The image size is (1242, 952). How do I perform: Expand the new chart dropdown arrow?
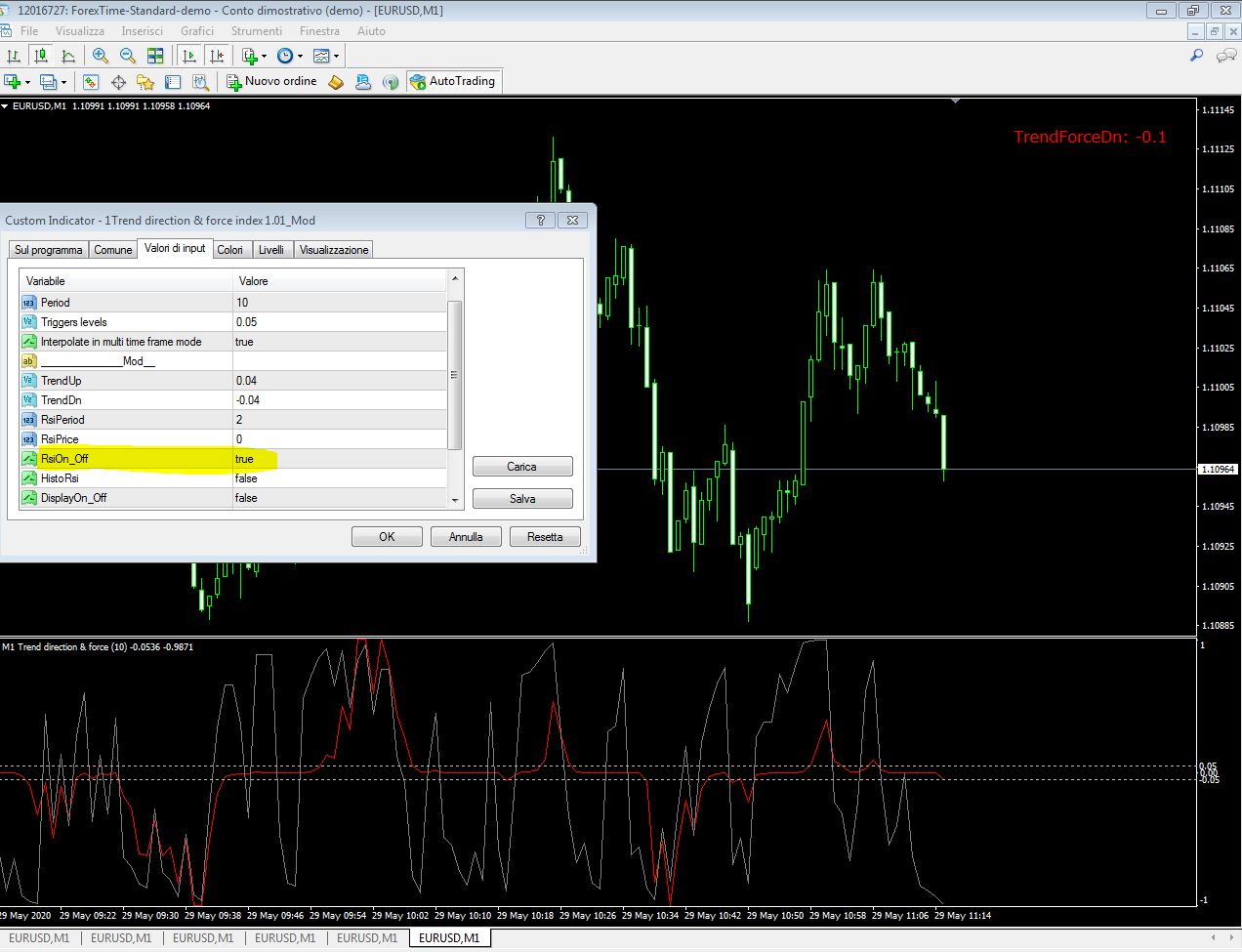[27, 82]
